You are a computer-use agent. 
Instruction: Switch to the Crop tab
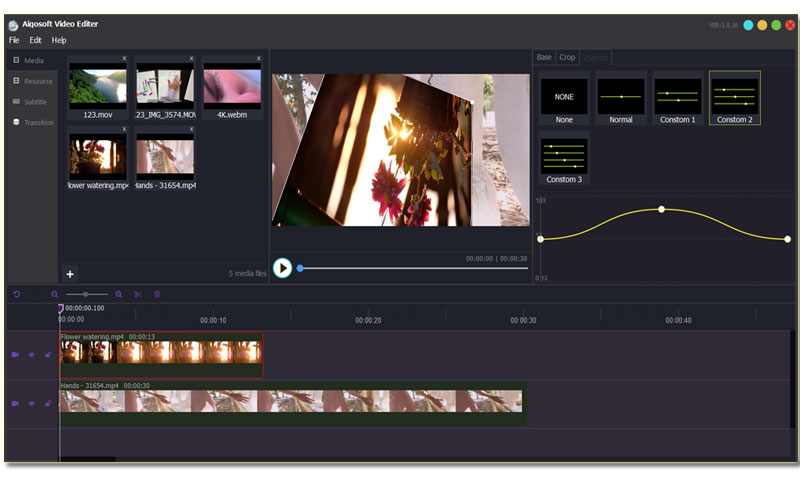coord(567,57)
